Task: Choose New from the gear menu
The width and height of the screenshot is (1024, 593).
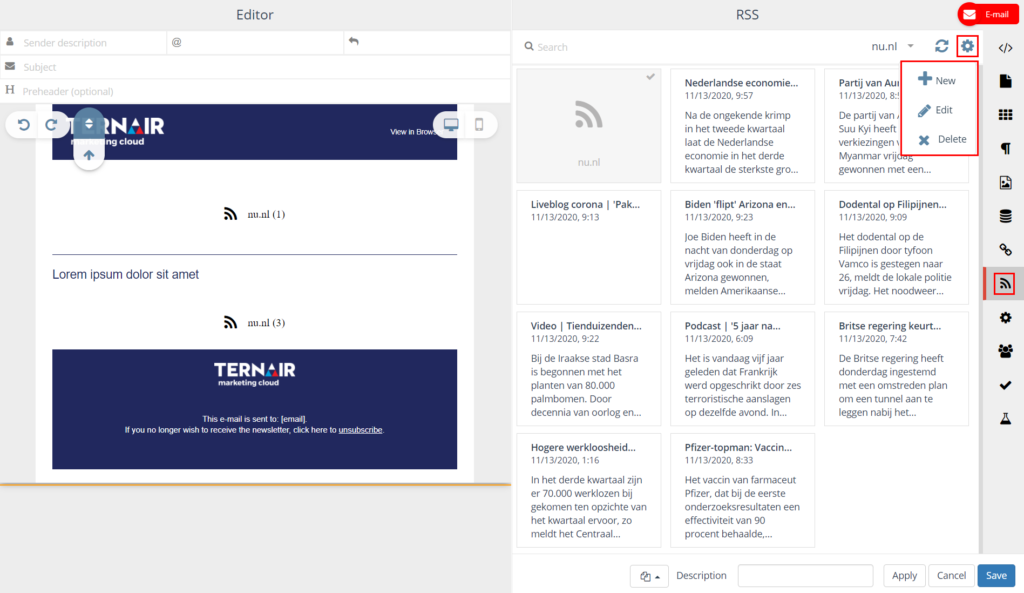Action: coord(936,80)
